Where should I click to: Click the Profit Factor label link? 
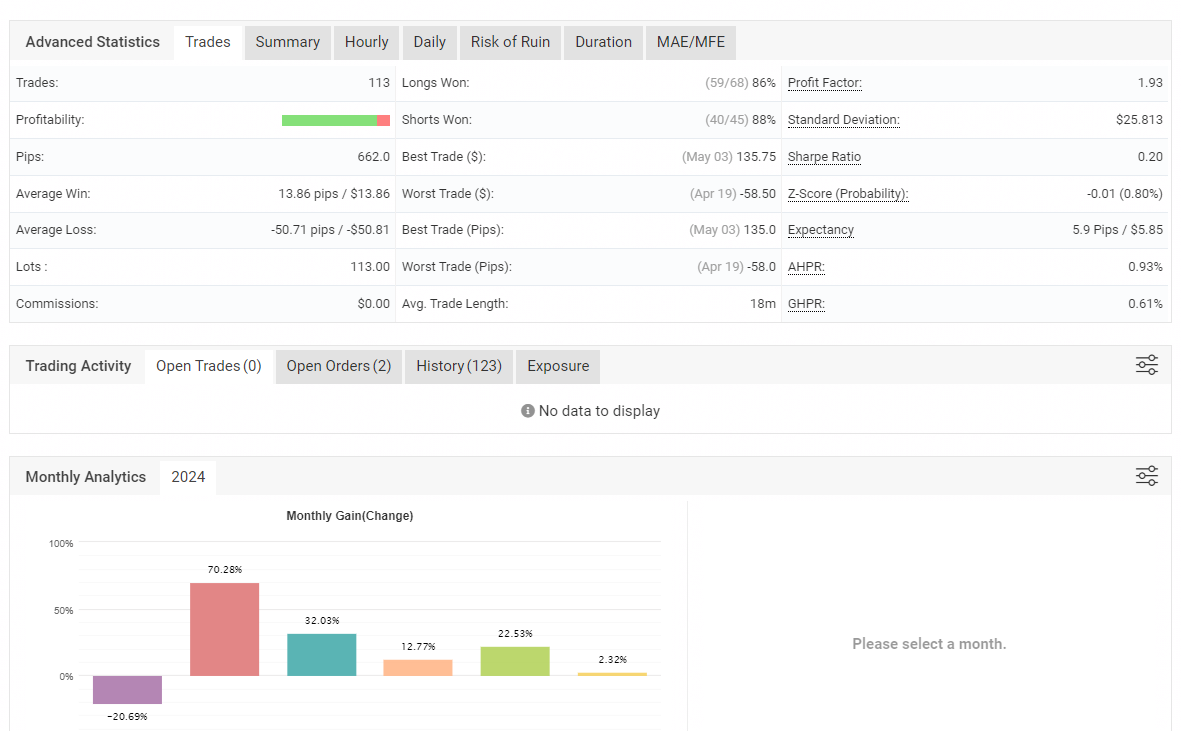(824, 83)
